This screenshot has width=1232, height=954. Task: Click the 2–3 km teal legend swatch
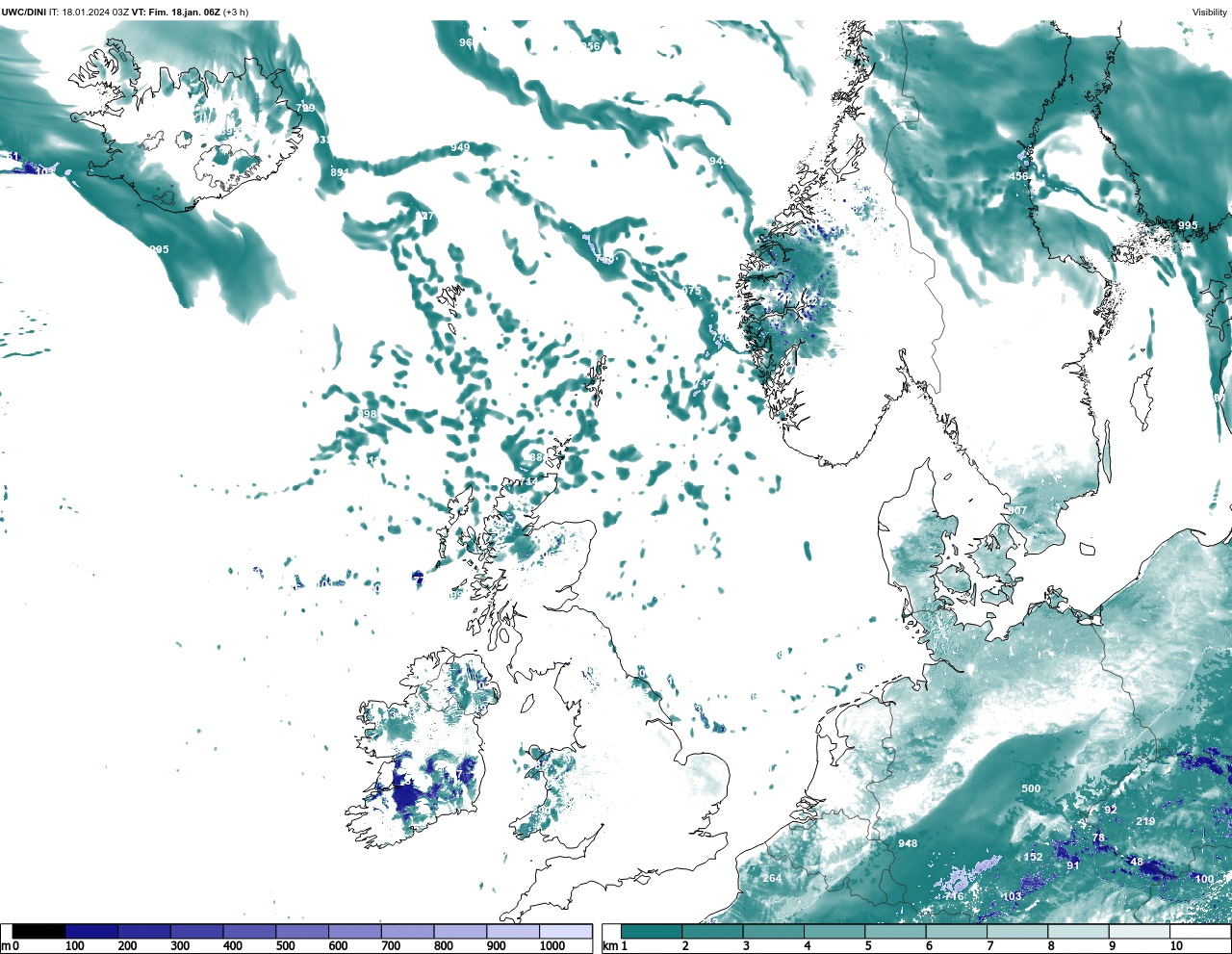coord(712,931)
